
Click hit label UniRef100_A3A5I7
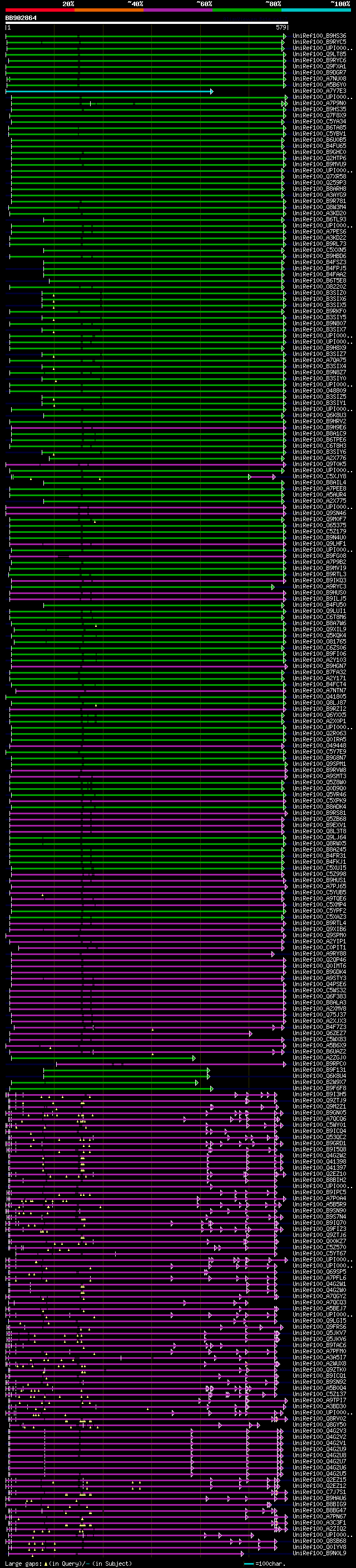[319, 1358]
